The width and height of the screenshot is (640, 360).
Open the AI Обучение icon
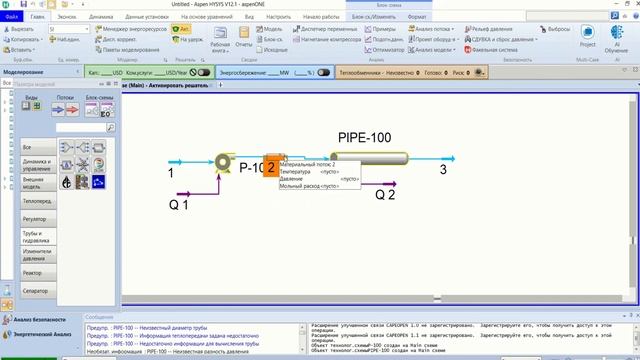[x=616, y=39]
